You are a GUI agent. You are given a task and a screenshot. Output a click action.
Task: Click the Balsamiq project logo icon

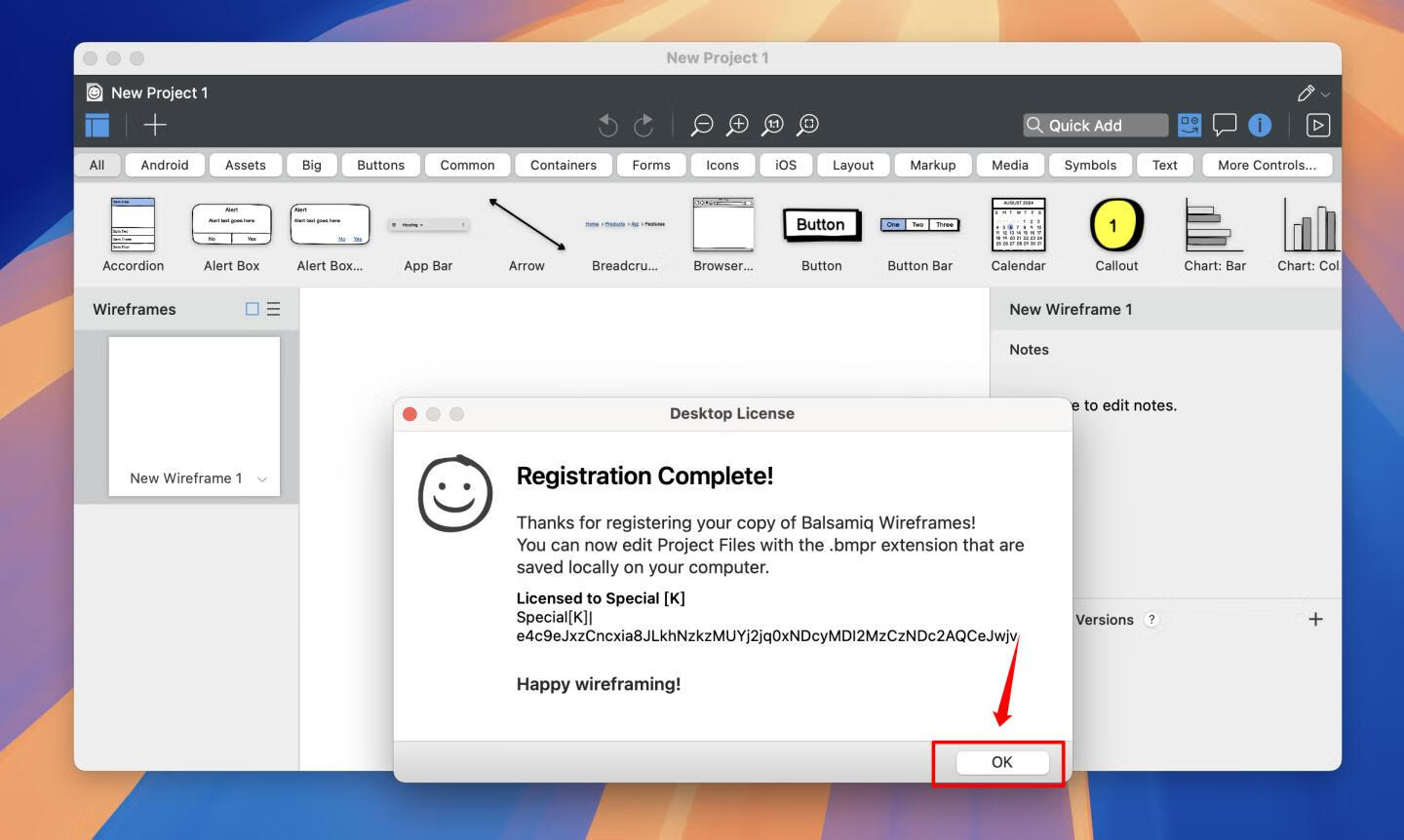pyautogui.click(x=95, y=93)
